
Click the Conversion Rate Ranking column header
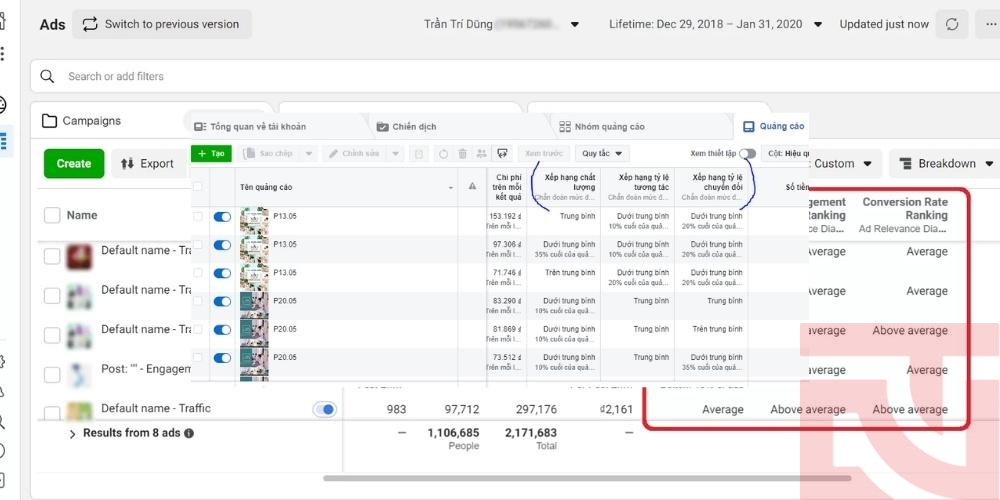tap(903, 215)
